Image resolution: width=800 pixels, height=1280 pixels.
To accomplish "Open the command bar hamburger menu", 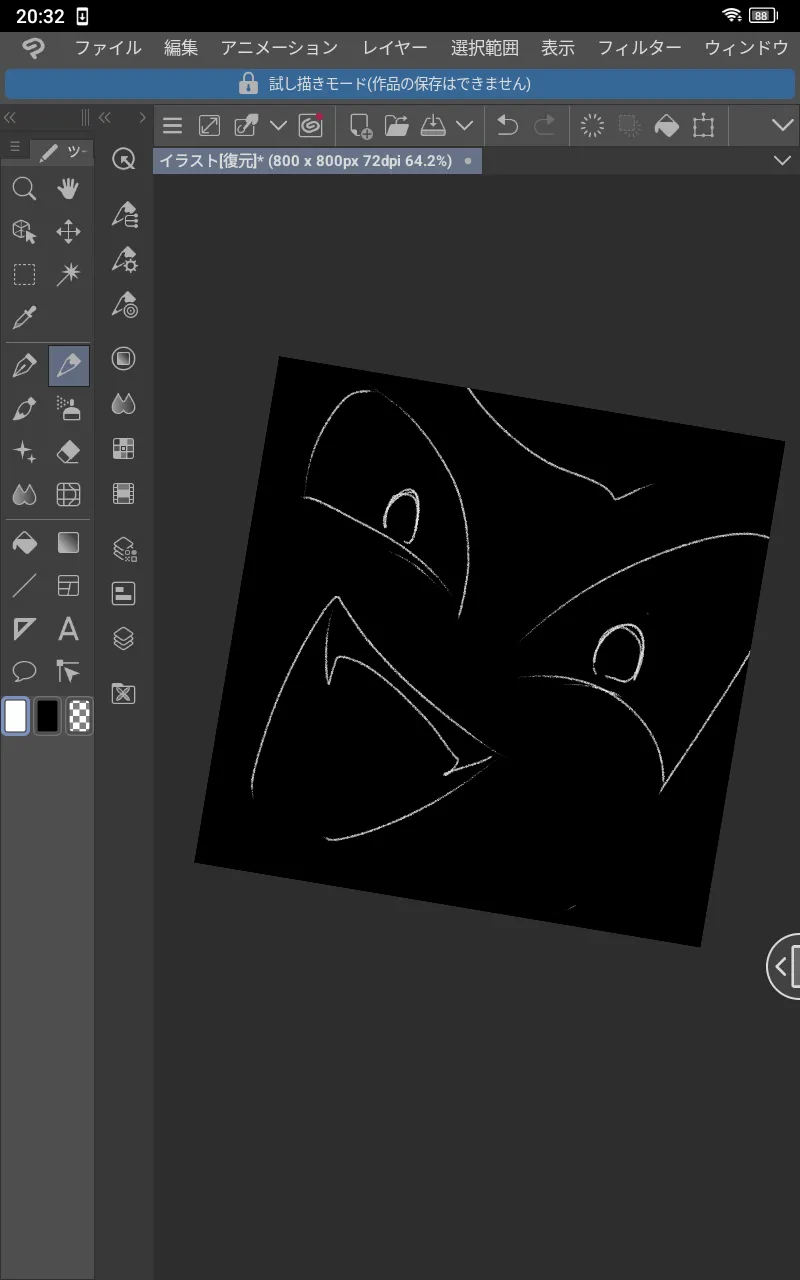I will tap(173, 126).
